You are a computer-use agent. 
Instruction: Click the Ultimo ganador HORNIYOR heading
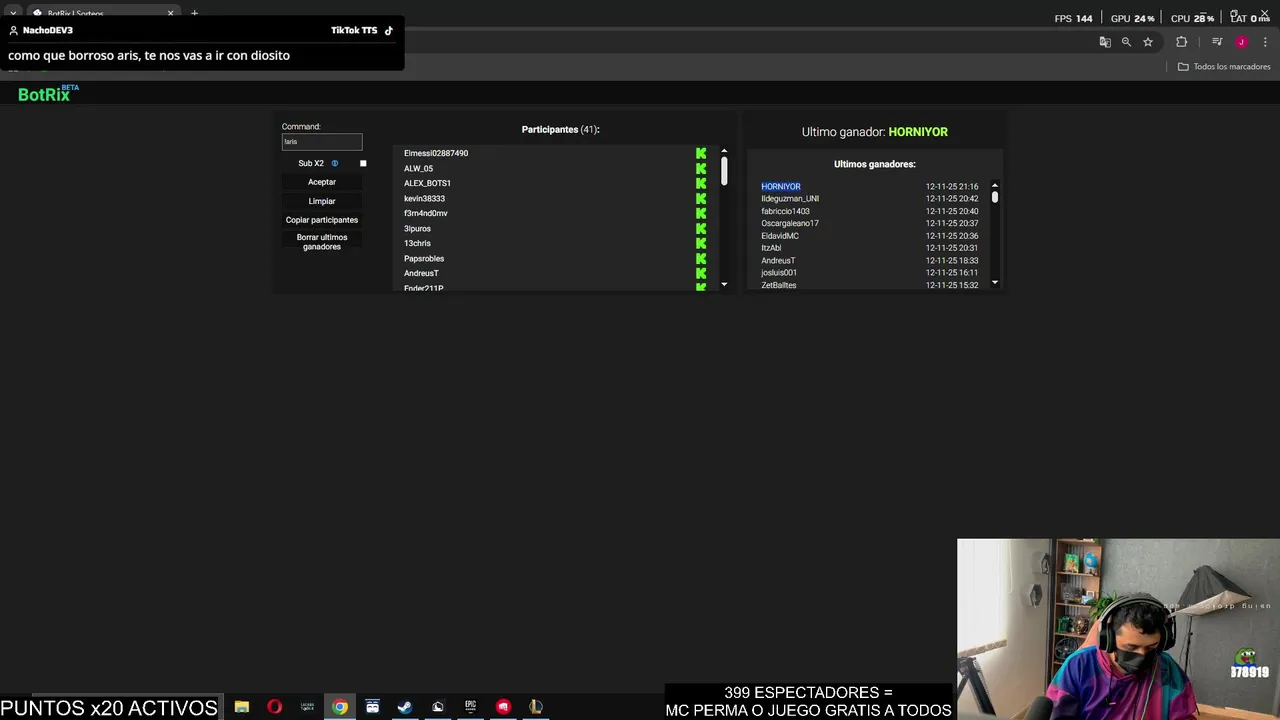(875, 131)
